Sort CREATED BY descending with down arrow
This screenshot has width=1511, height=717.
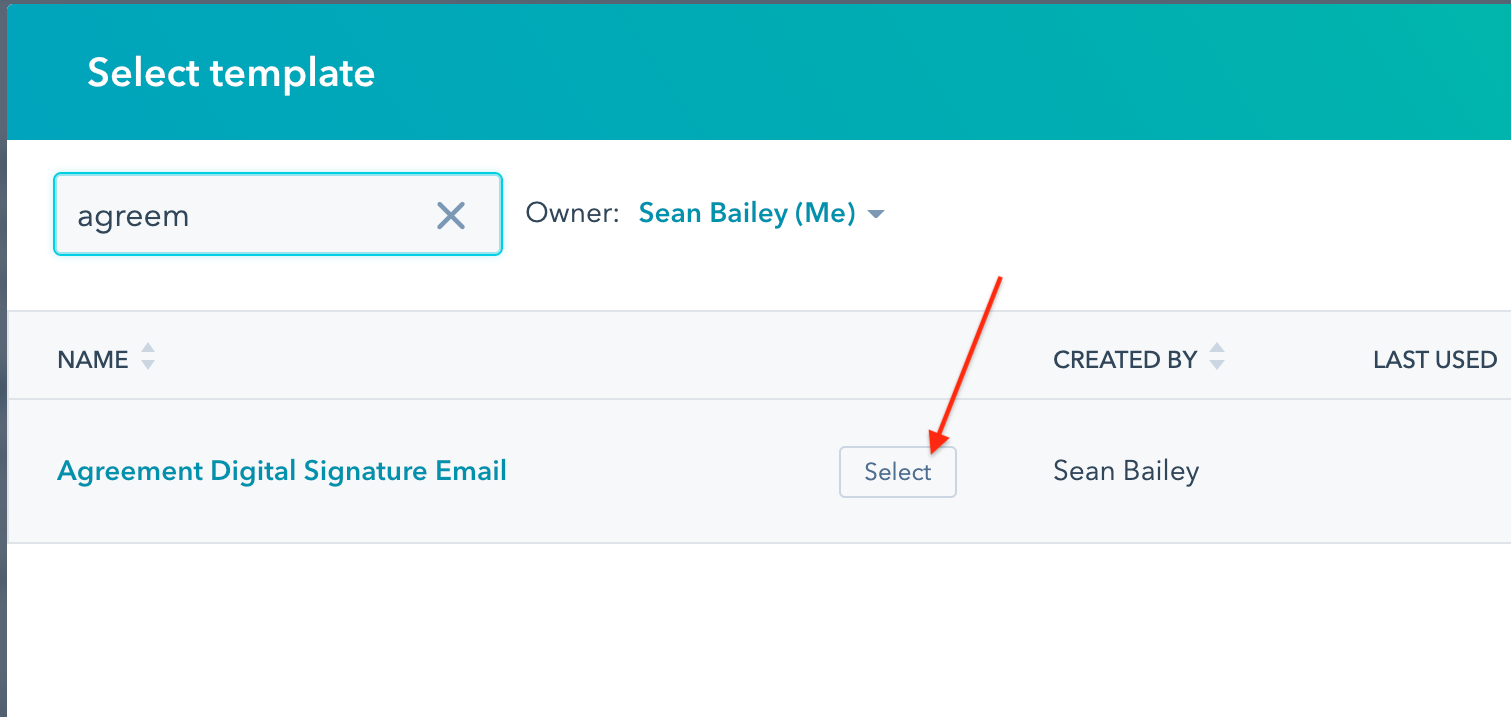click(x=1217, y=365)
